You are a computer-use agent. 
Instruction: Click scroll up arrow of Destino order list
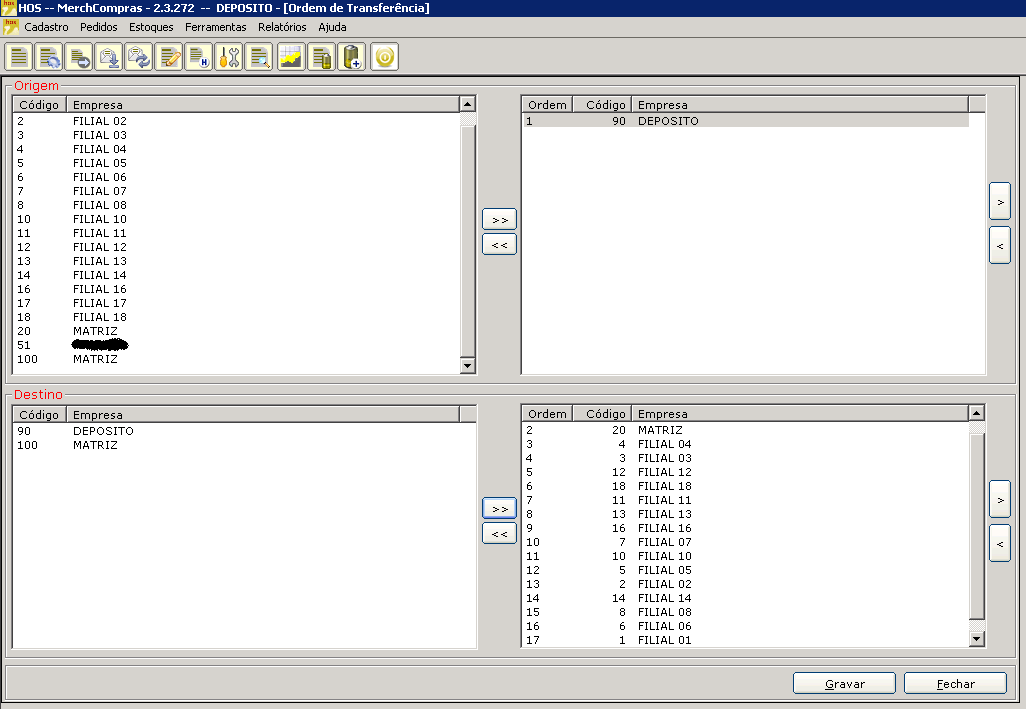pos(976,413)
